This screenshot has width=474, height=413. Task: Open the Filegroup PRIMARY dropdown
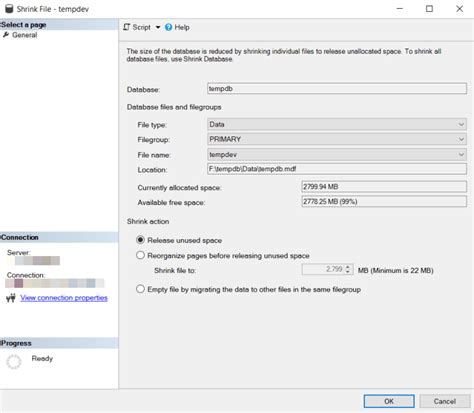click(337, 139)
